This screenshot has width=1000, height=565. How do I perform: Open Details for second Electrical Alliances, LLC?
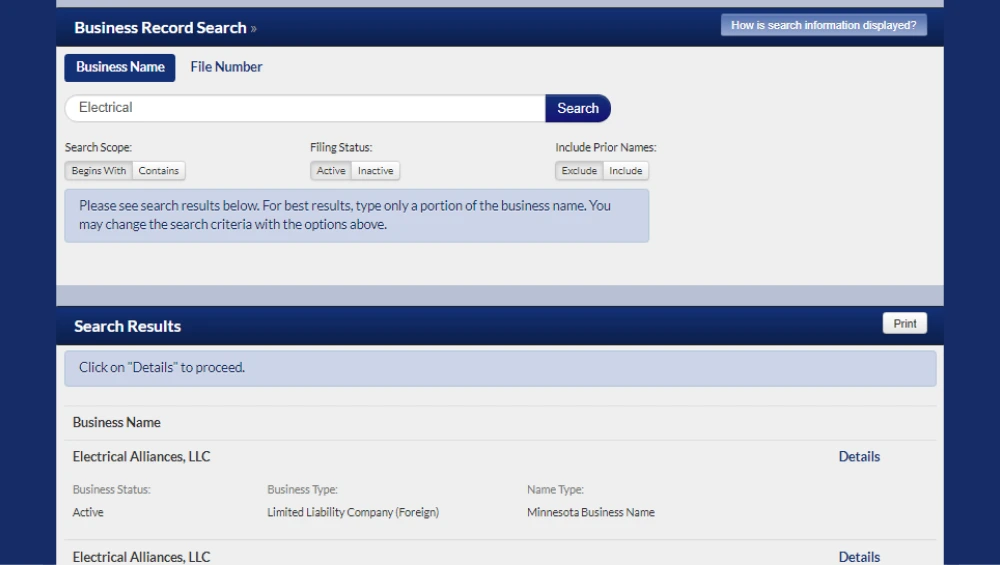point(859,556)
